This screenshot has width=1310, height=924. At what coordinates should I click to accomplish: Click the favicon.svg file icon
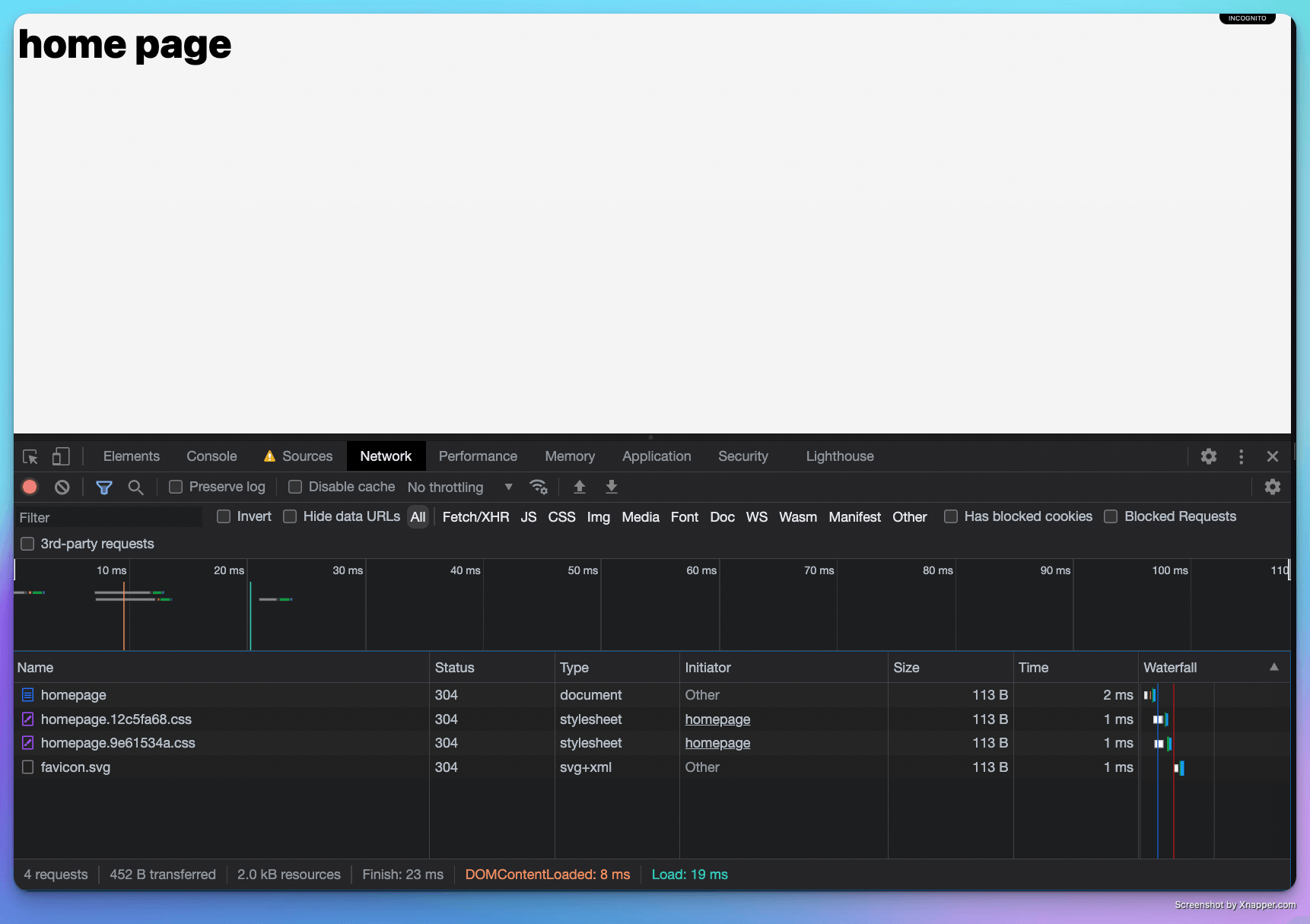coord(28,767)
